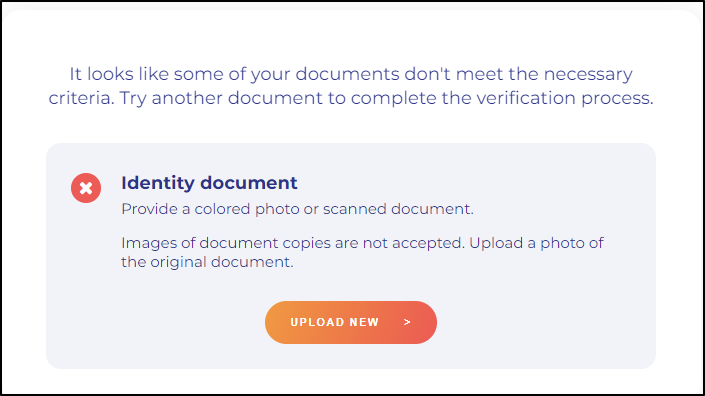Select the Identity document heading
Viewport: 705px width, 396px height.
[209, 183]
